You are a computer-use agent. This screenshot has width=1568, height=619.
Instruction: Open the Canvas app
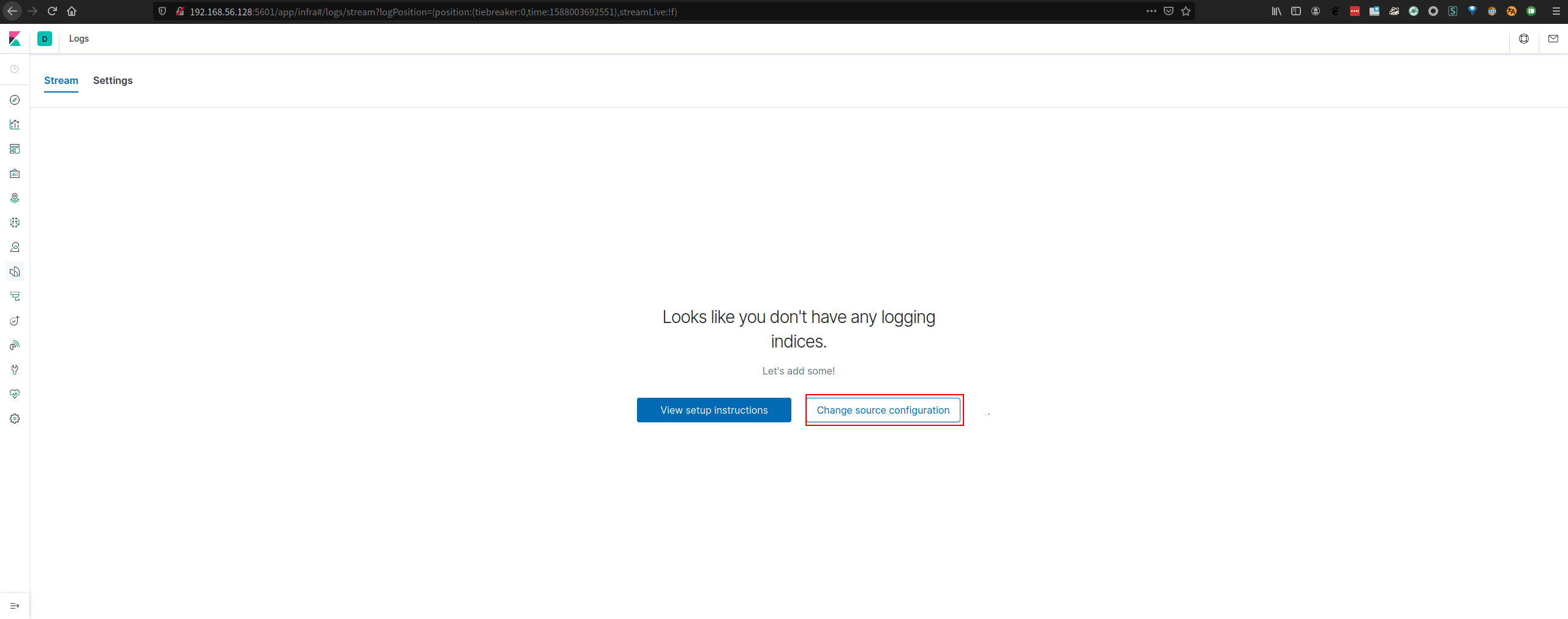[15, 173]
